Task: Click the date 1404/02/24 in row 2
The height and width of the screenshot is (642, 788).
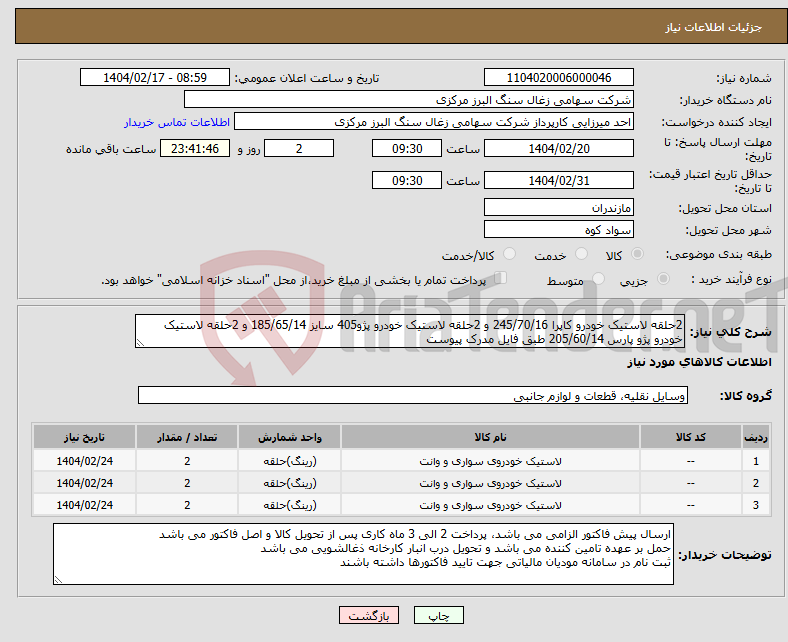Action: point(84,483)
